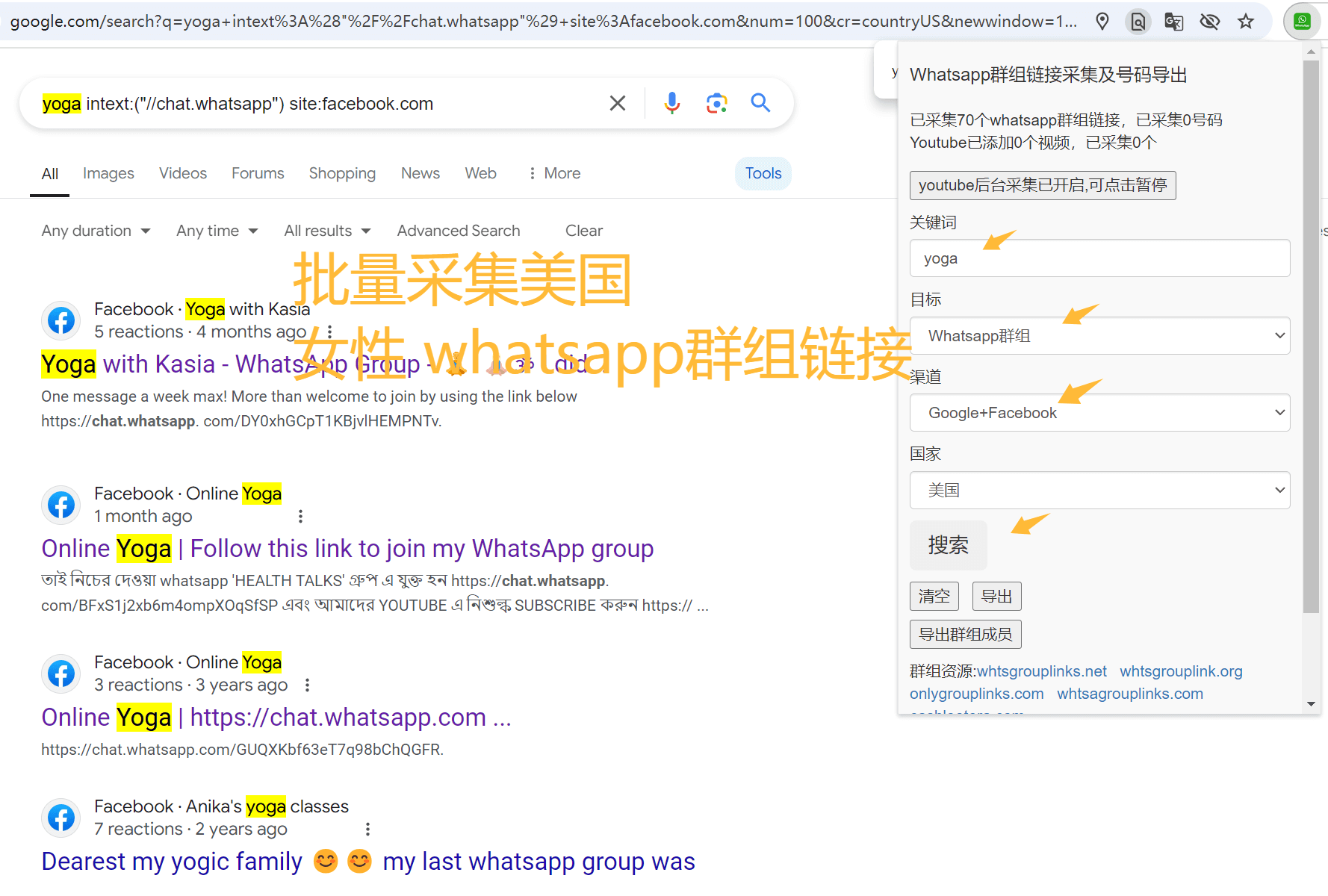Open the green WhatsApp extension icon
This screenshot has height=896, width=1328.
pyautogui.click(x=1302, y=22)
